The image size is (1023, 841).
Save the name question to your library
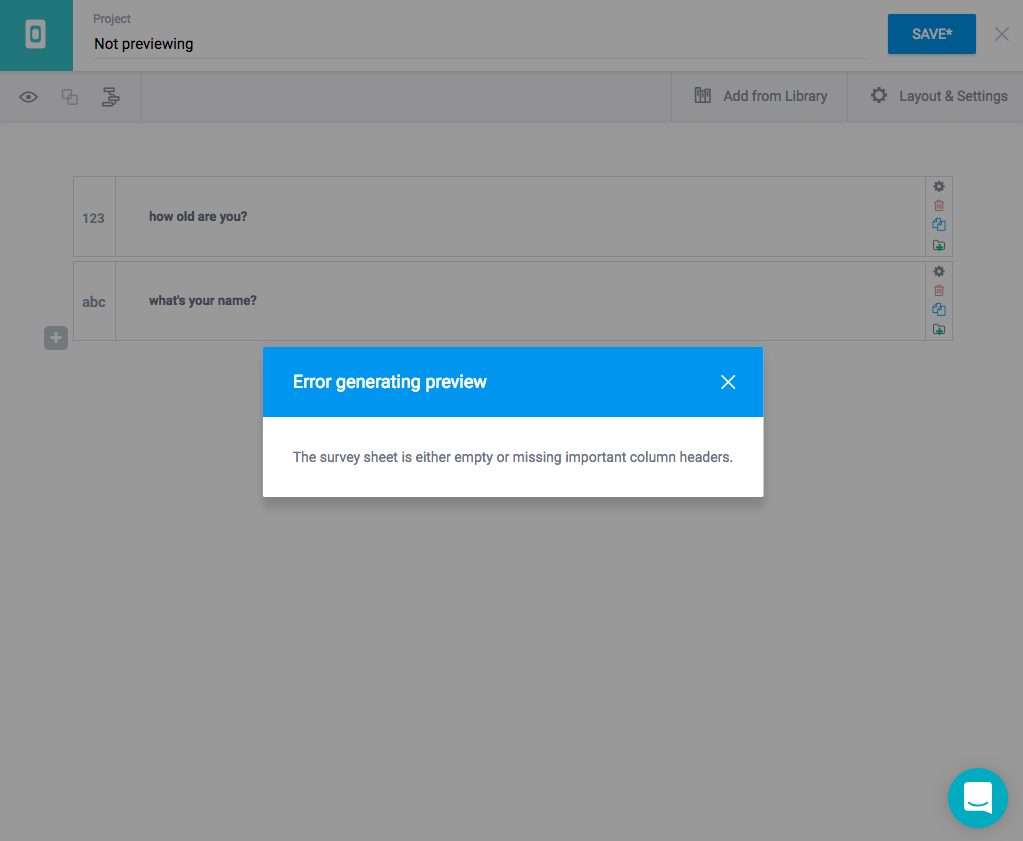point(938,329)
